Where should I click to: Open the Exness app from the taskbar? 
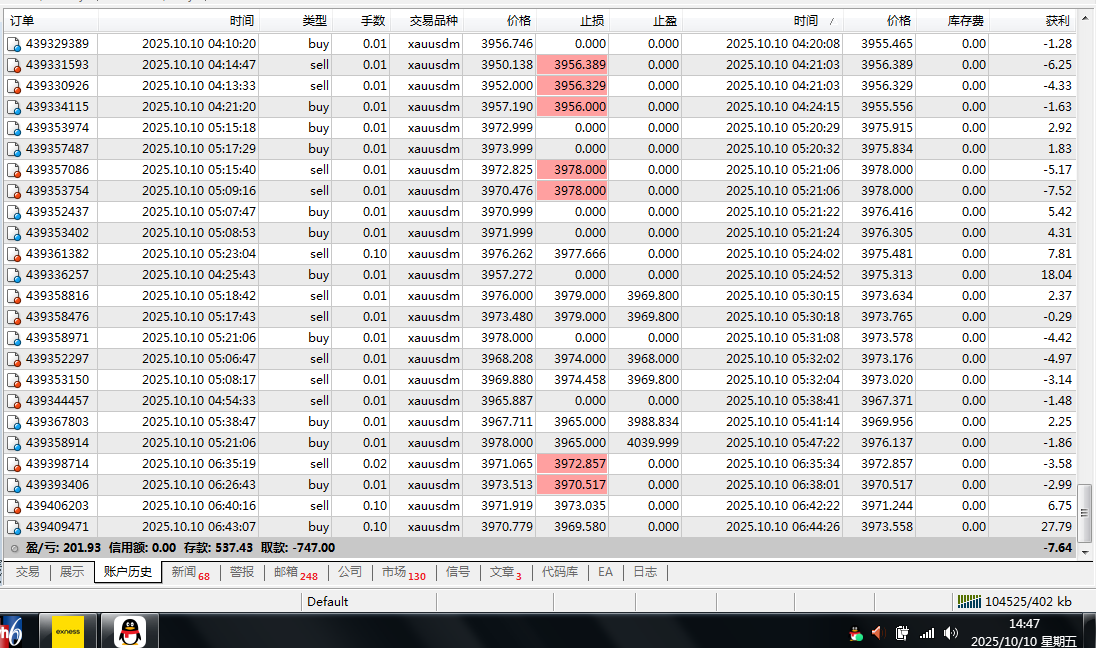[68, 631]
